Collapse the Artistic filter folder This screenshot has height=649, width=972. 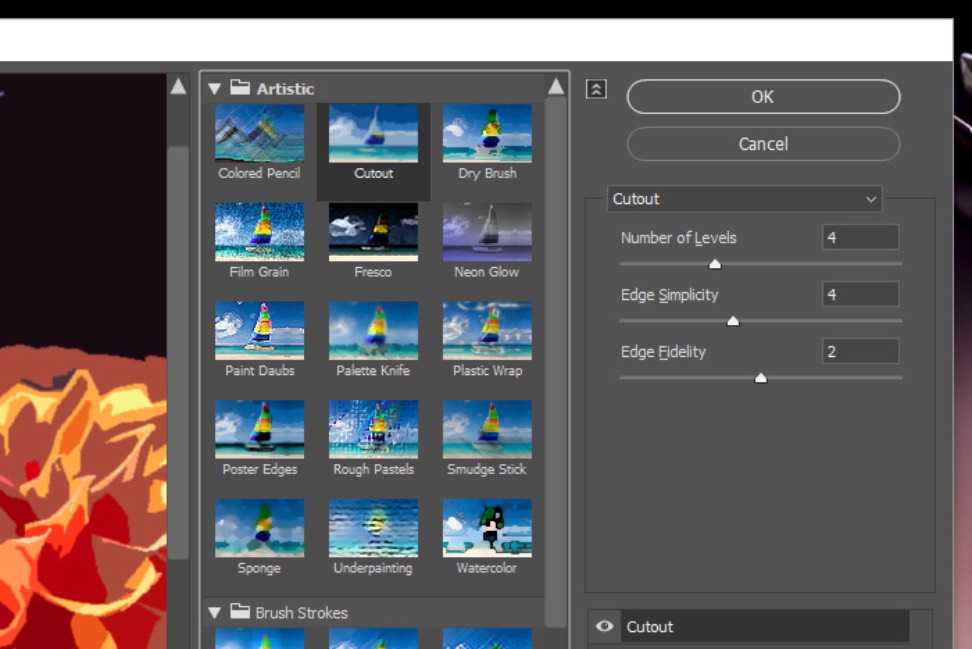(x=214, y=89)
